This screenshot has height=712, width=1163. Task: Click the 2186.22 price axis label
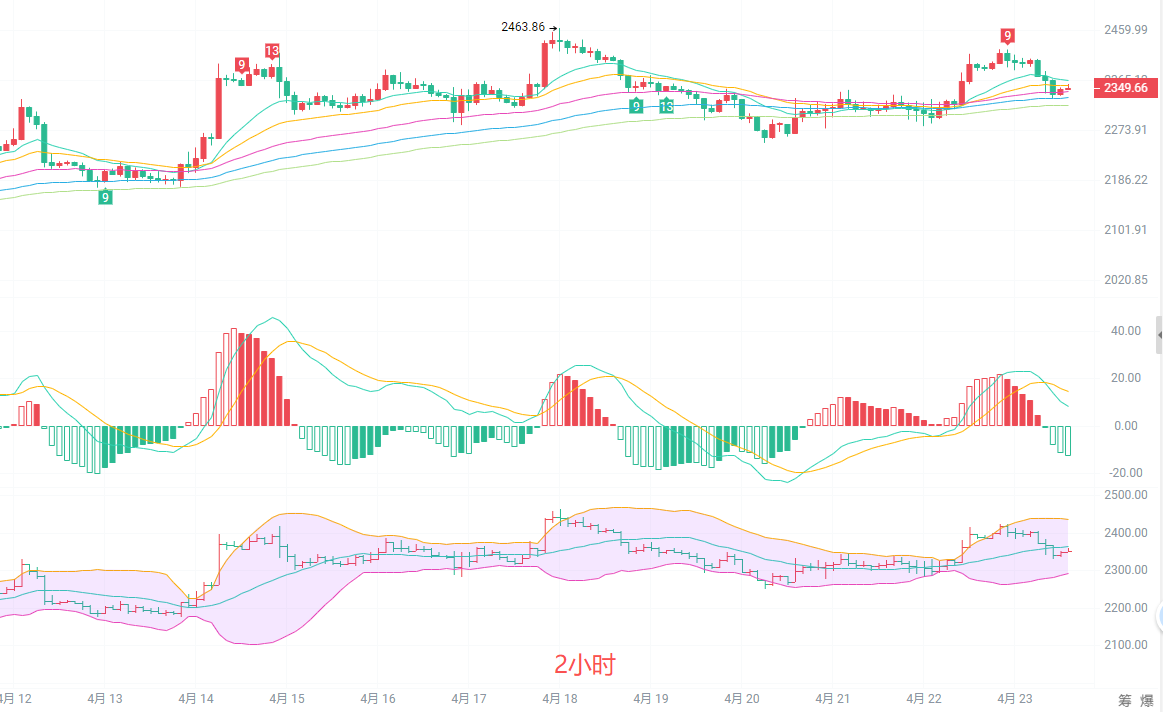[1125, 180]
